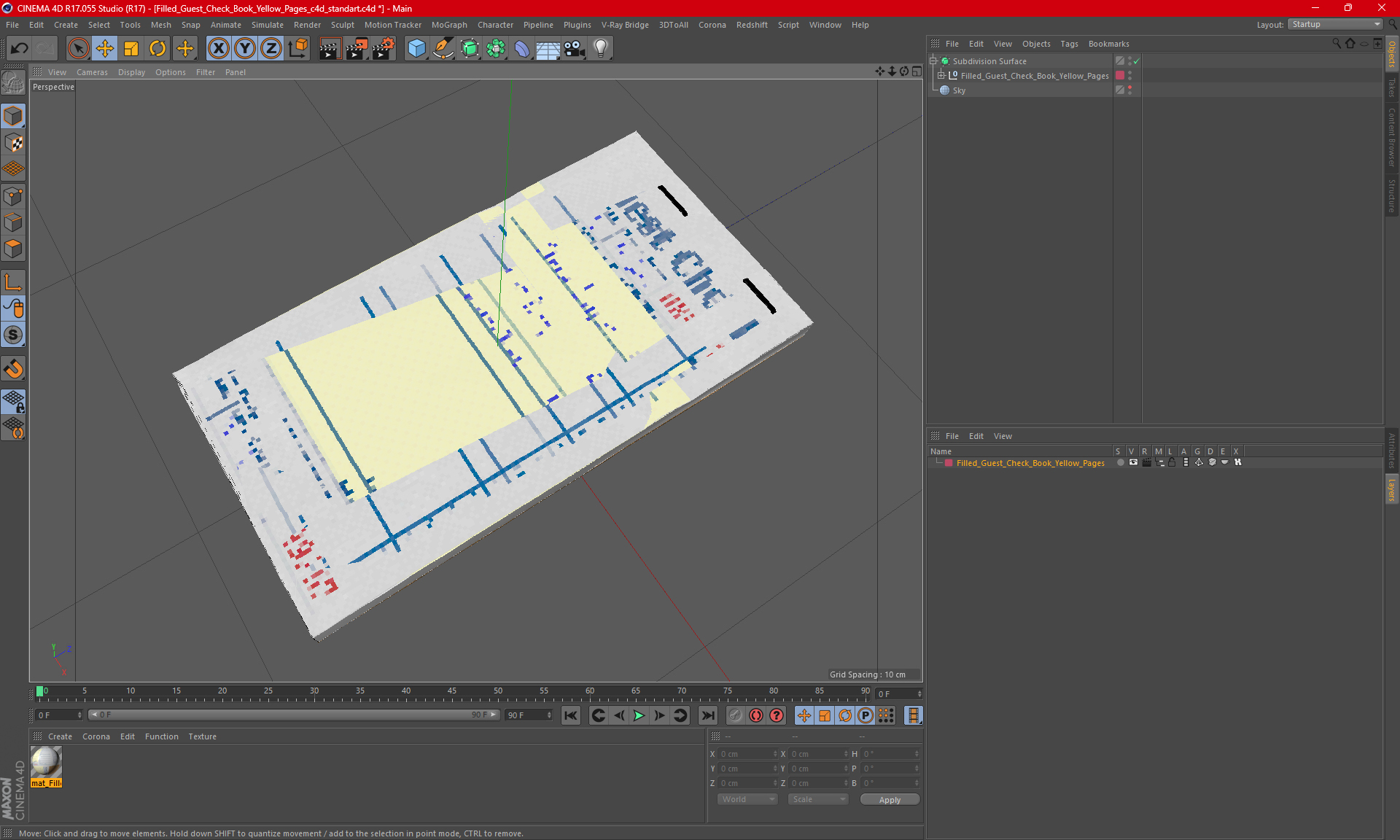Open the Texture menu in material manager

click(202, 737)
